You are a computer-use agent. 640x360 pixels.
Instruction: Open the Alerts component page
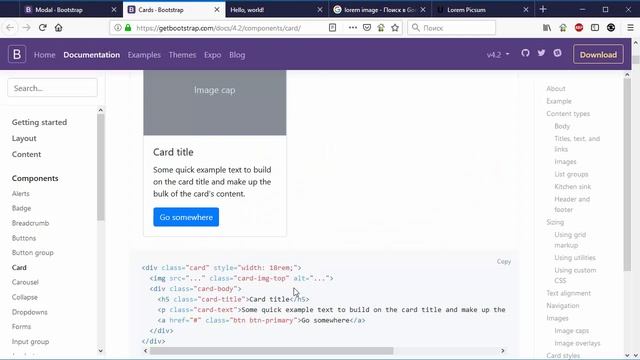(21, 193)
